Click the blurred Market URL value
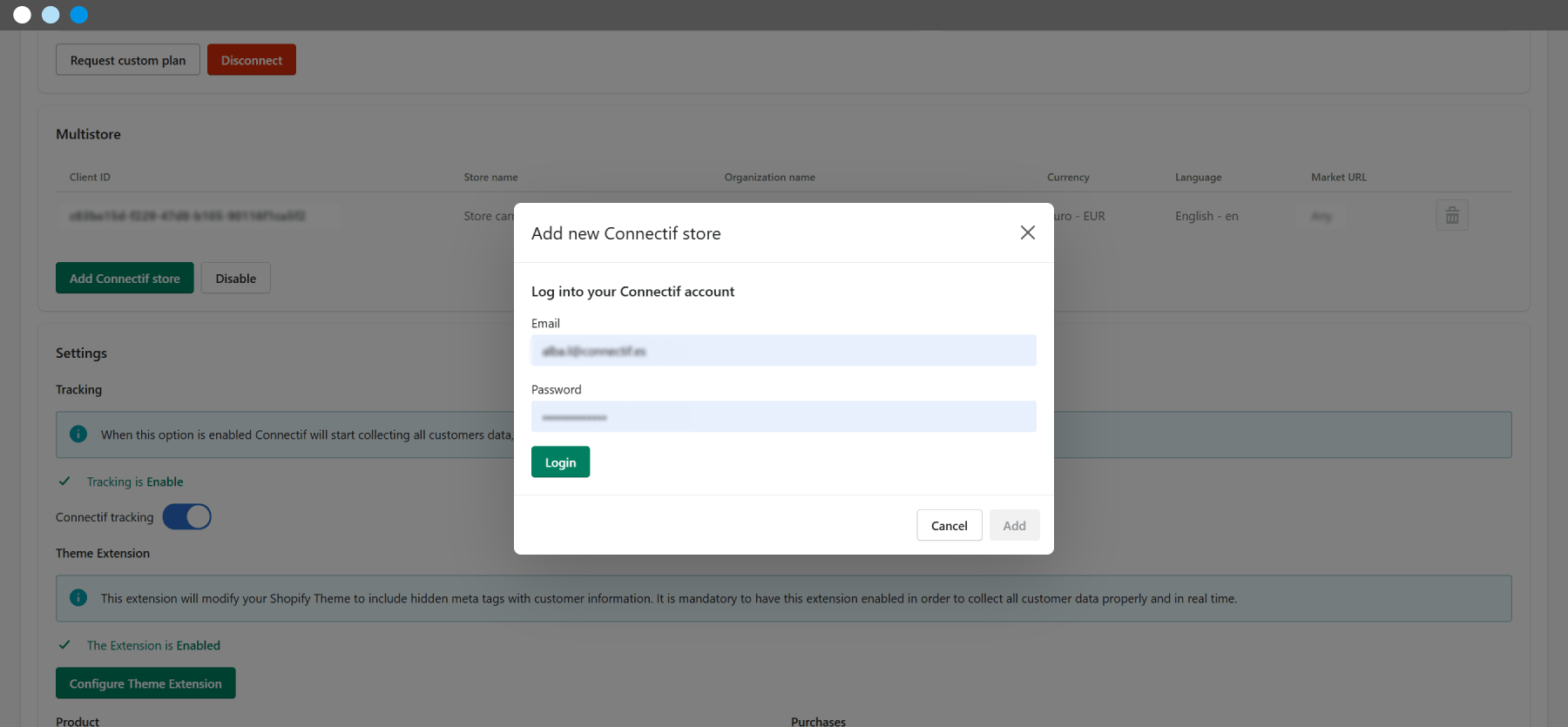Viewport: 1568px width, 727px height. point(1321,216)
